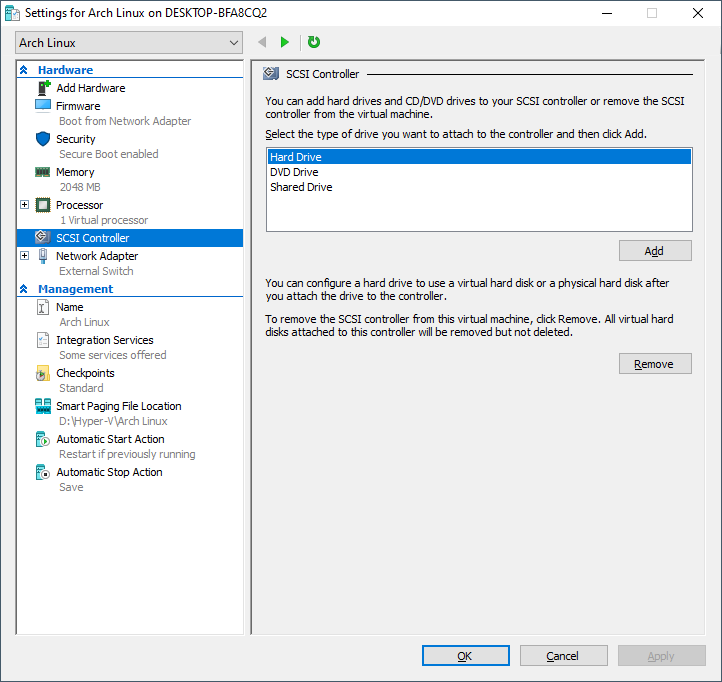Image resolution: width=722 pixels, height=682 pixels.
Task: Choose Shared Drive from the drive types
Action: [x=301, y=187]
